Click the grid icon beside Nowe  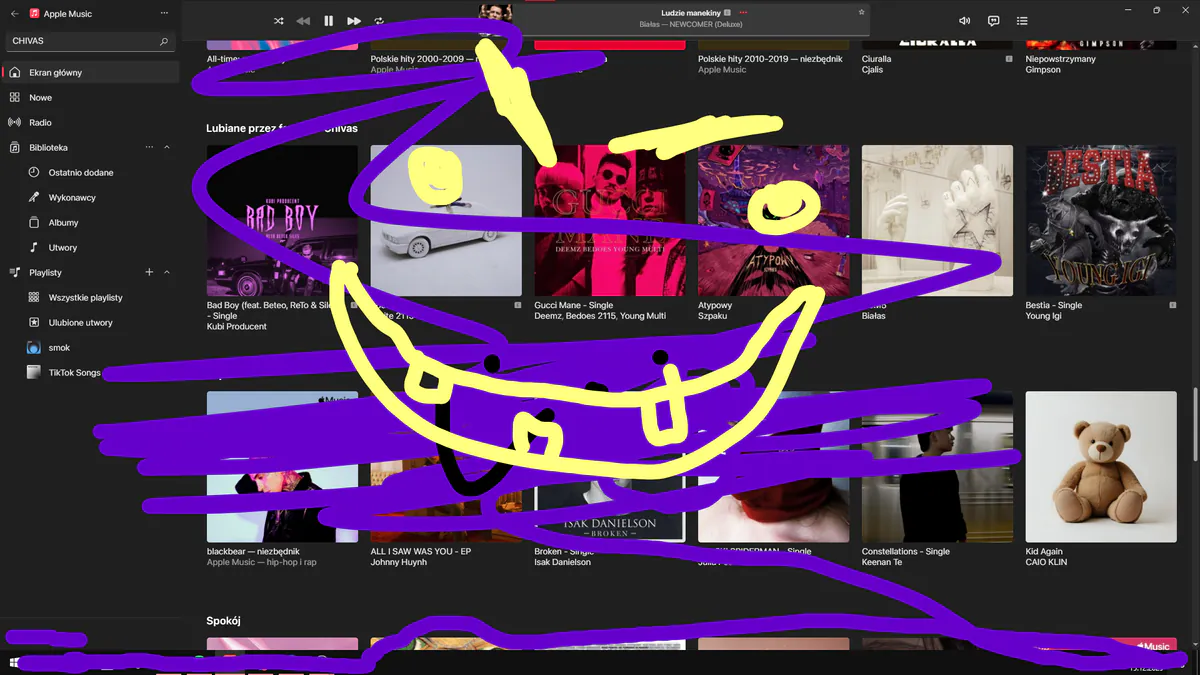15,97
